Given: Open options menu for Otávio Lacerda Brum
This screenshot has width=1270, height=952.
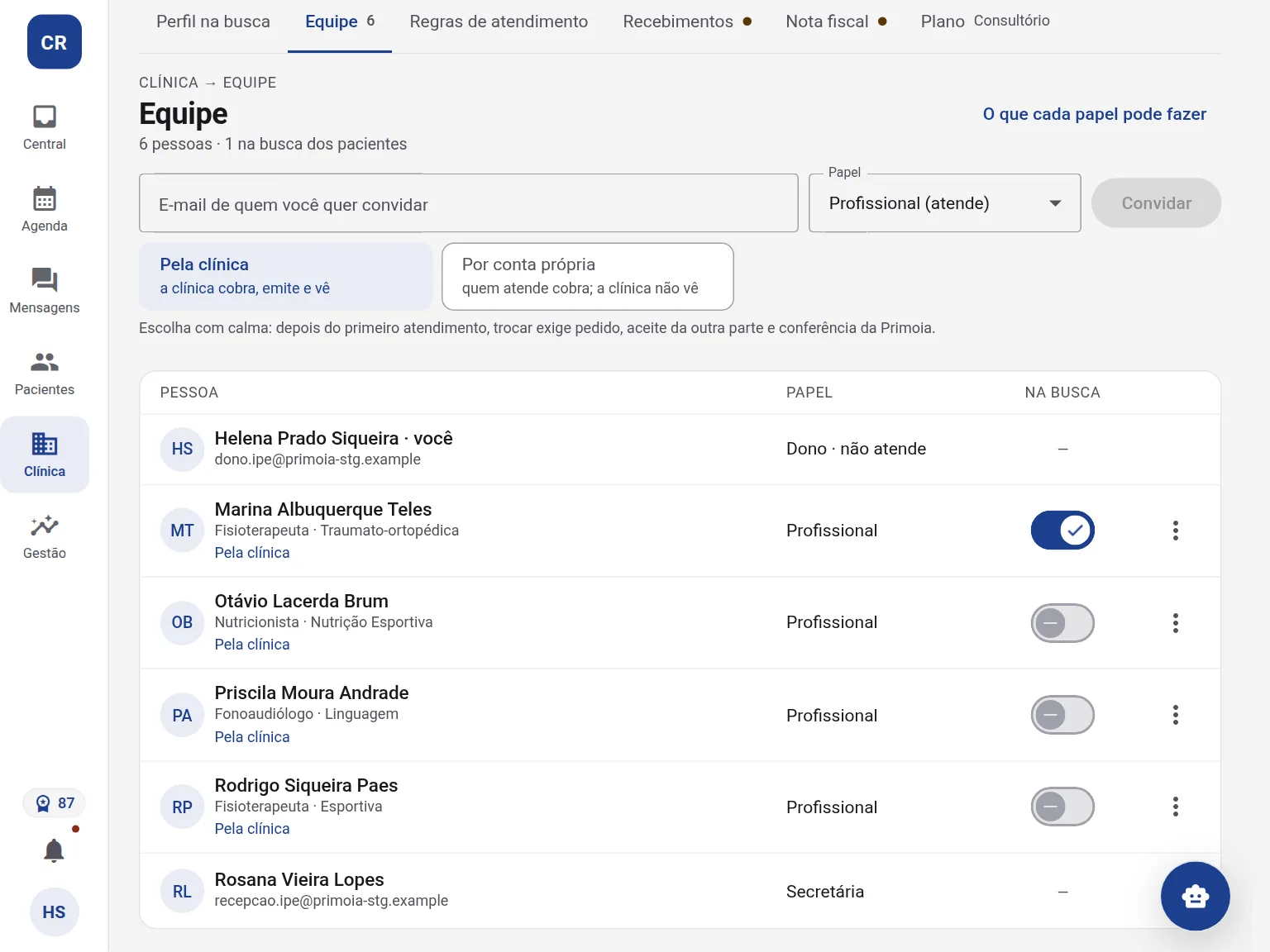Looking at the screenshot, I should coord(1175,622).
